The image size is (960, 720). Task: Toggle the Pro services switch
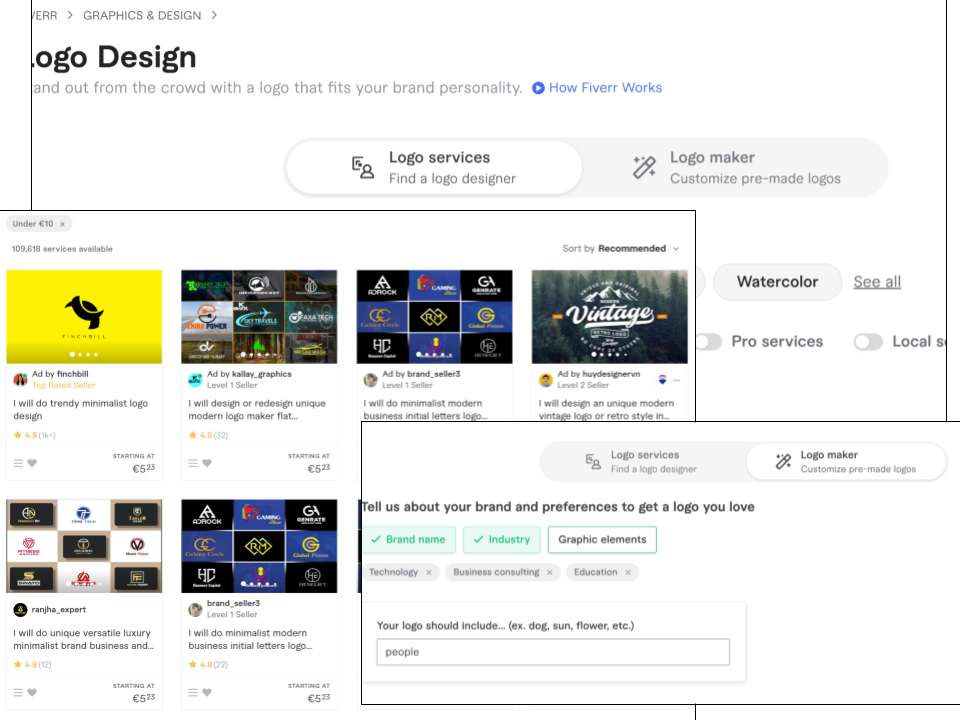pos(709,342)
